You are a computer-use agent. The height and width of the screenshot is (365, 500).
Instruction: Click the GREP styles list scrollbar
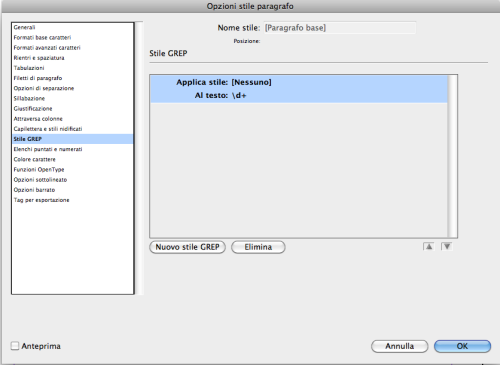click(x=452, y=156)
